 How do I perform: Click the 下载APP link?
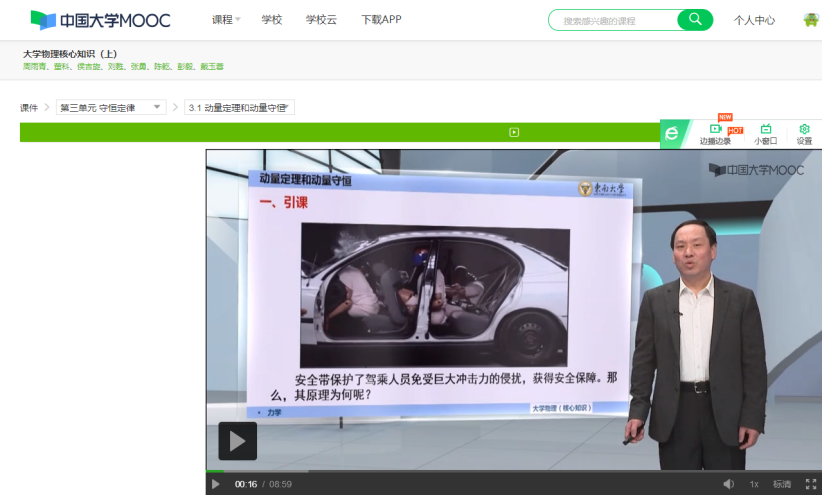[x=381, y=20]
